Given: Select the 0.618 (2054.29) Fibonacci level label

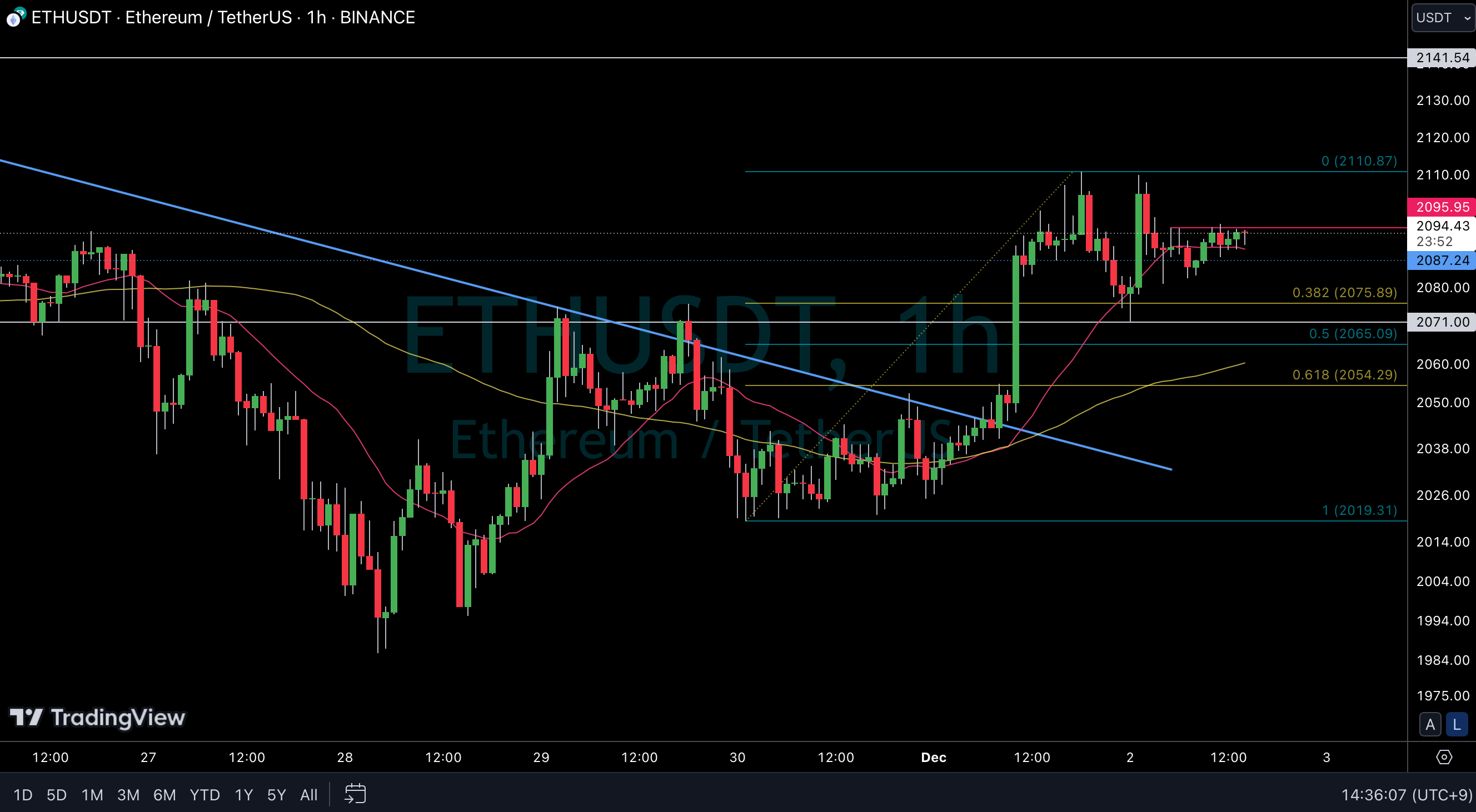Looking at the screenshot, I should tap(1344, 374).
